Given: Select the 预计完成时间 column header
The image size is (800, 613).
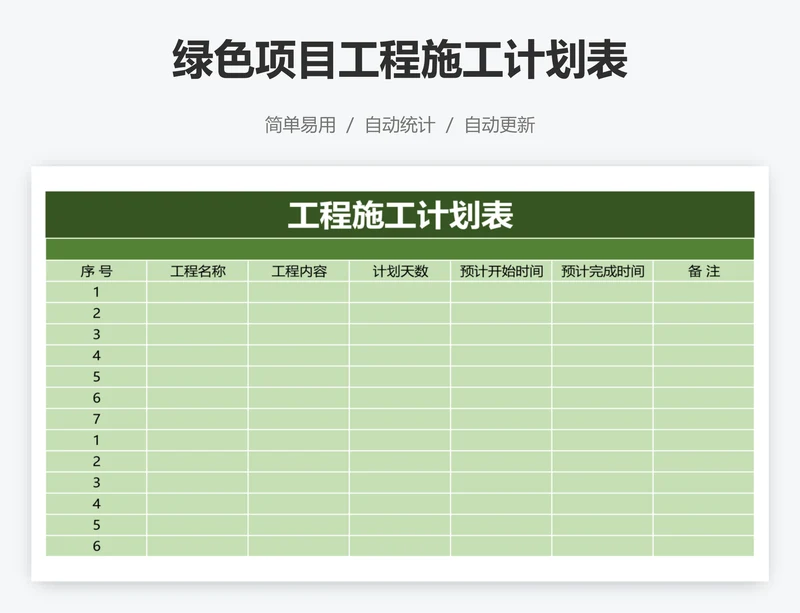Looking at the screenshot, I should (x=602, y=271).
